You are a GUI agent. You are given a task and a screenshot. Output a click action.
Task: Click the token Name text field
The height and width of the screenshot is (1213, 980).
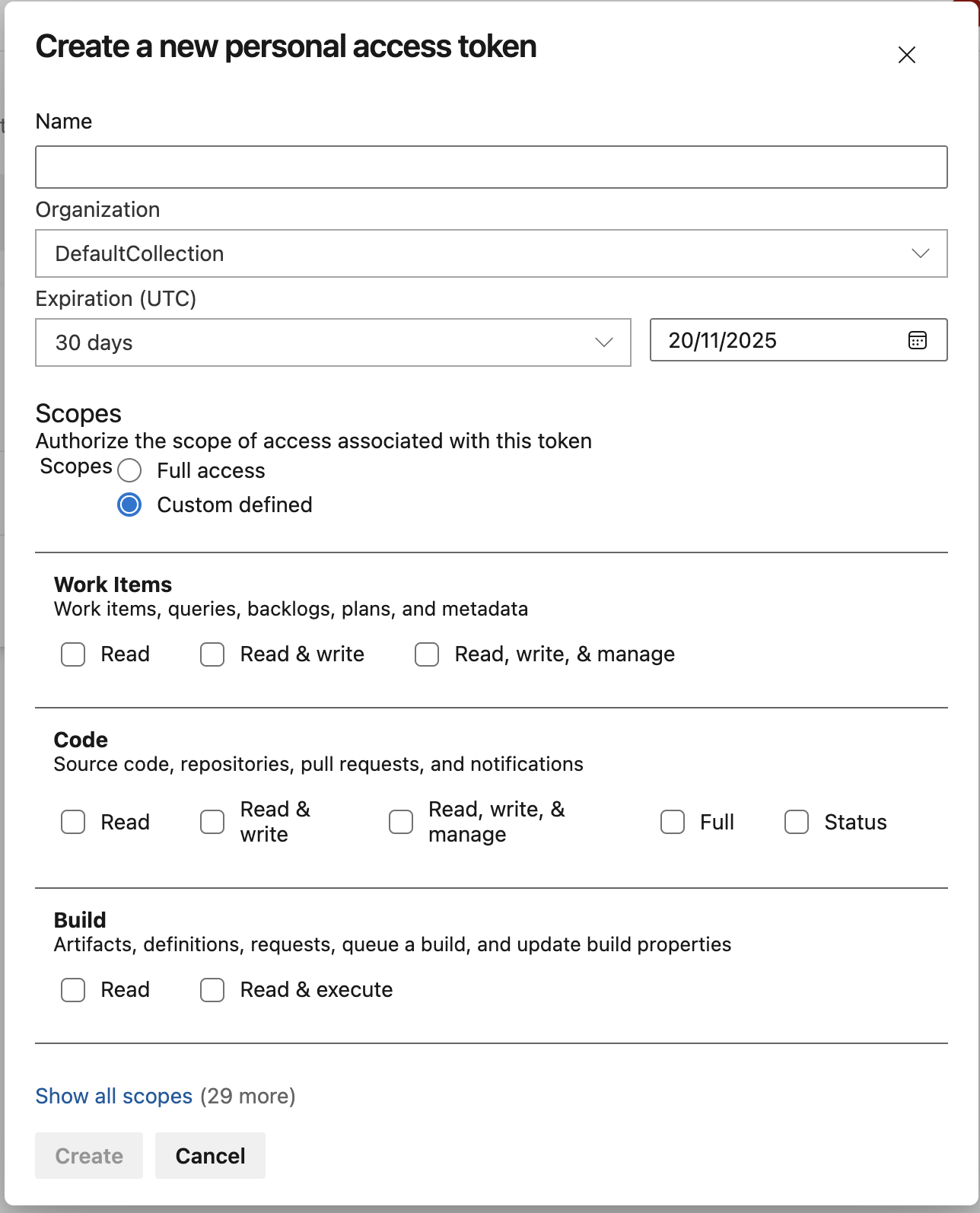pyautogui.click(x=491, y=167)
